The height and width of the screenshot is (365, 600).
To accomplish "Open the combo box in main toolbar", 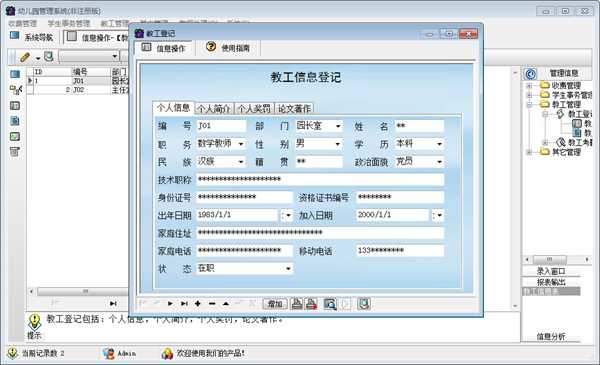I will point(89,57).
